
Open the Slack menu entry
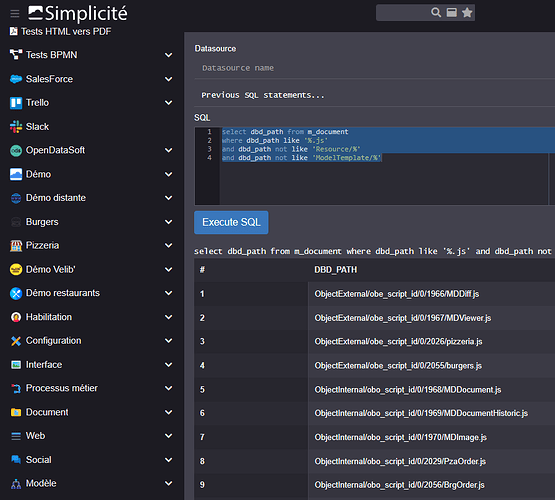pos(37,126)
